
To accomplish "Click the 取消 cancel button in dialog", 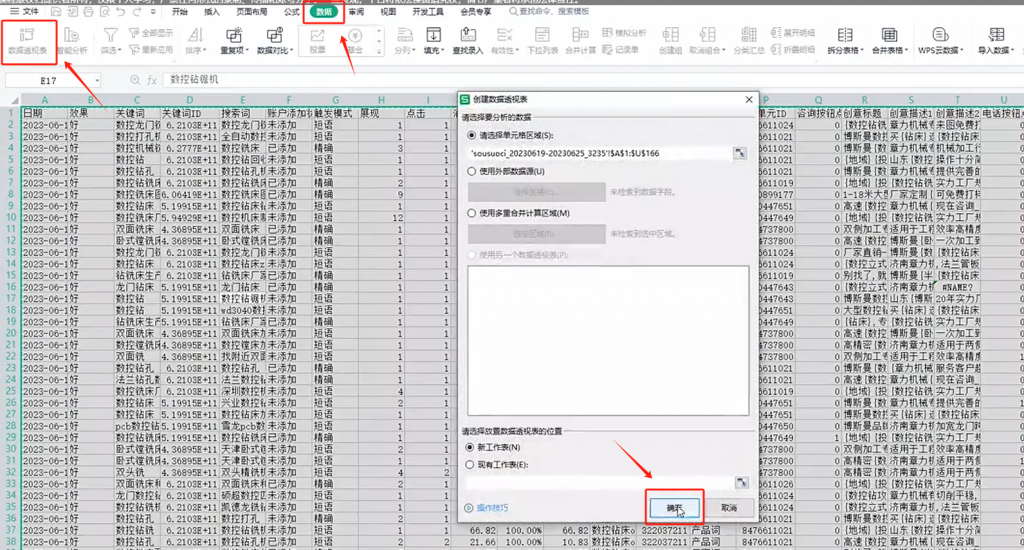I will (x=729, y=508).
